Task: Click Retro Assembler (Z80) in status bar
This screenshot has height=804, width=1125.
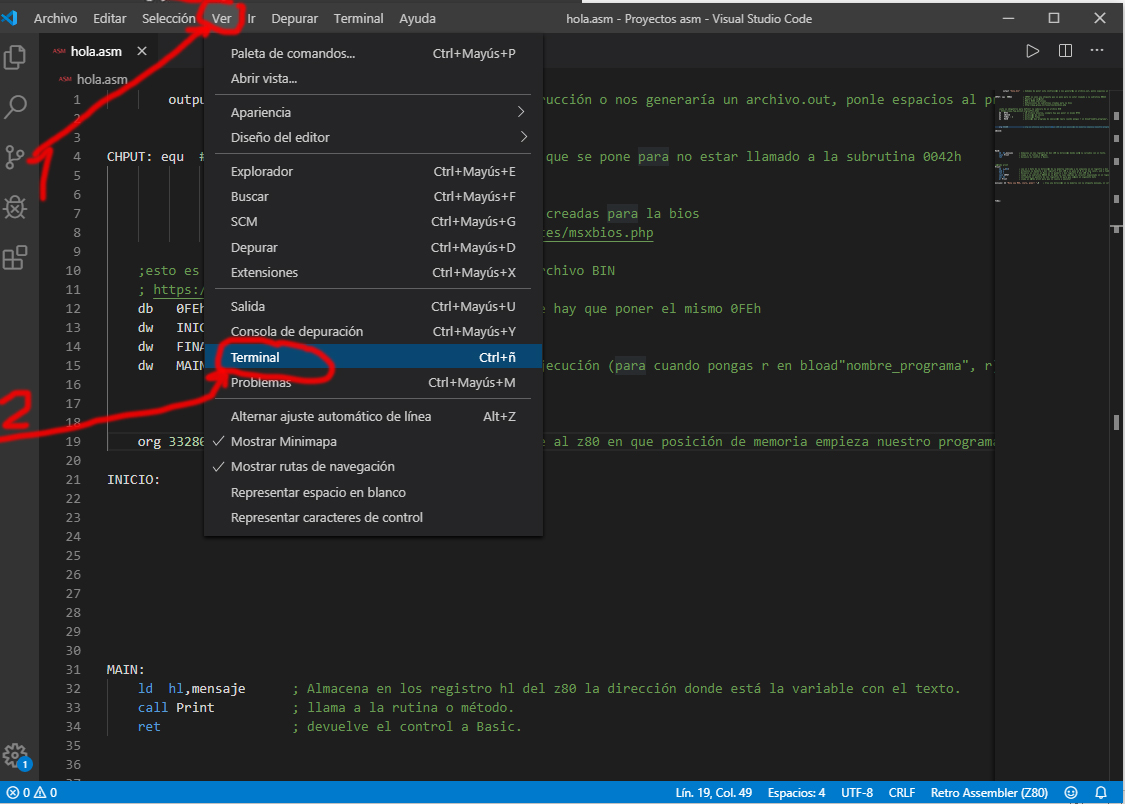Action: click(988, 792)
